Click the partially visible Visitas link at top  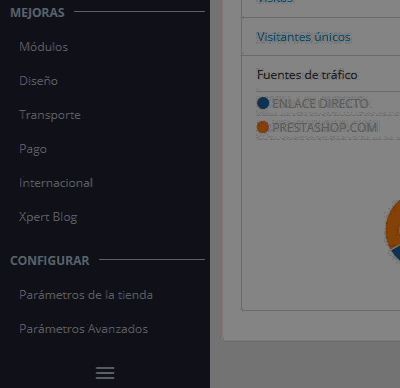[275, 1]
